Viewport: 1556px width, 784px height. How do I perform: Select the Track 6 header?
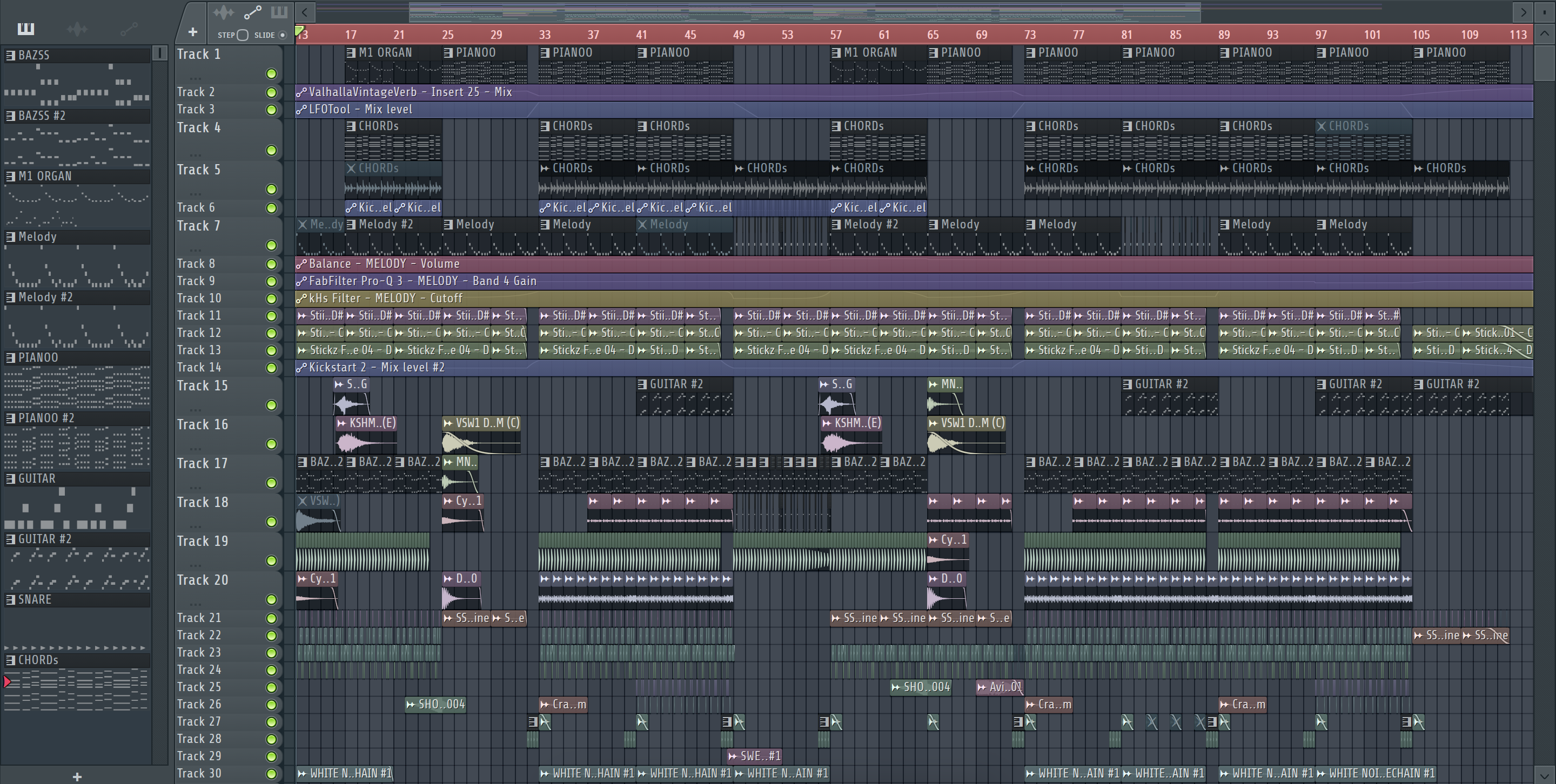[229, 208]
